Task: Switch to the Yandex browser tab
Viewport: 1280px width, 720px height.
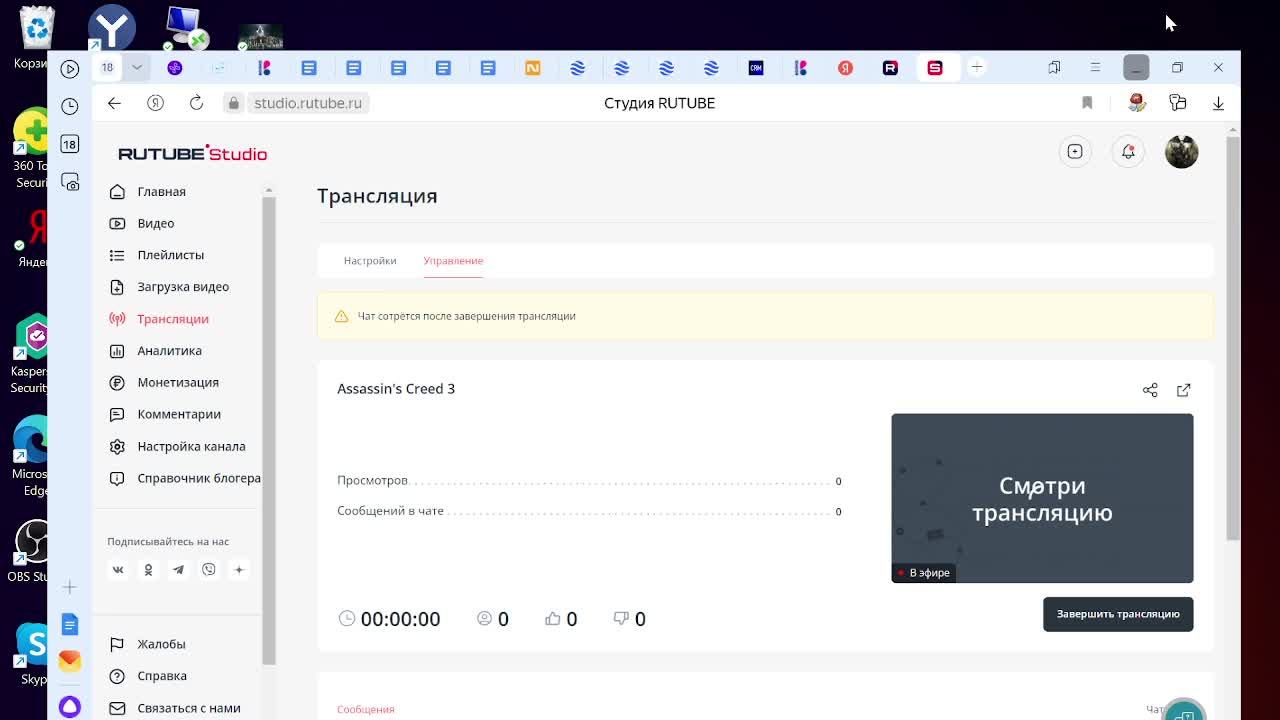Action: [845, 68]
